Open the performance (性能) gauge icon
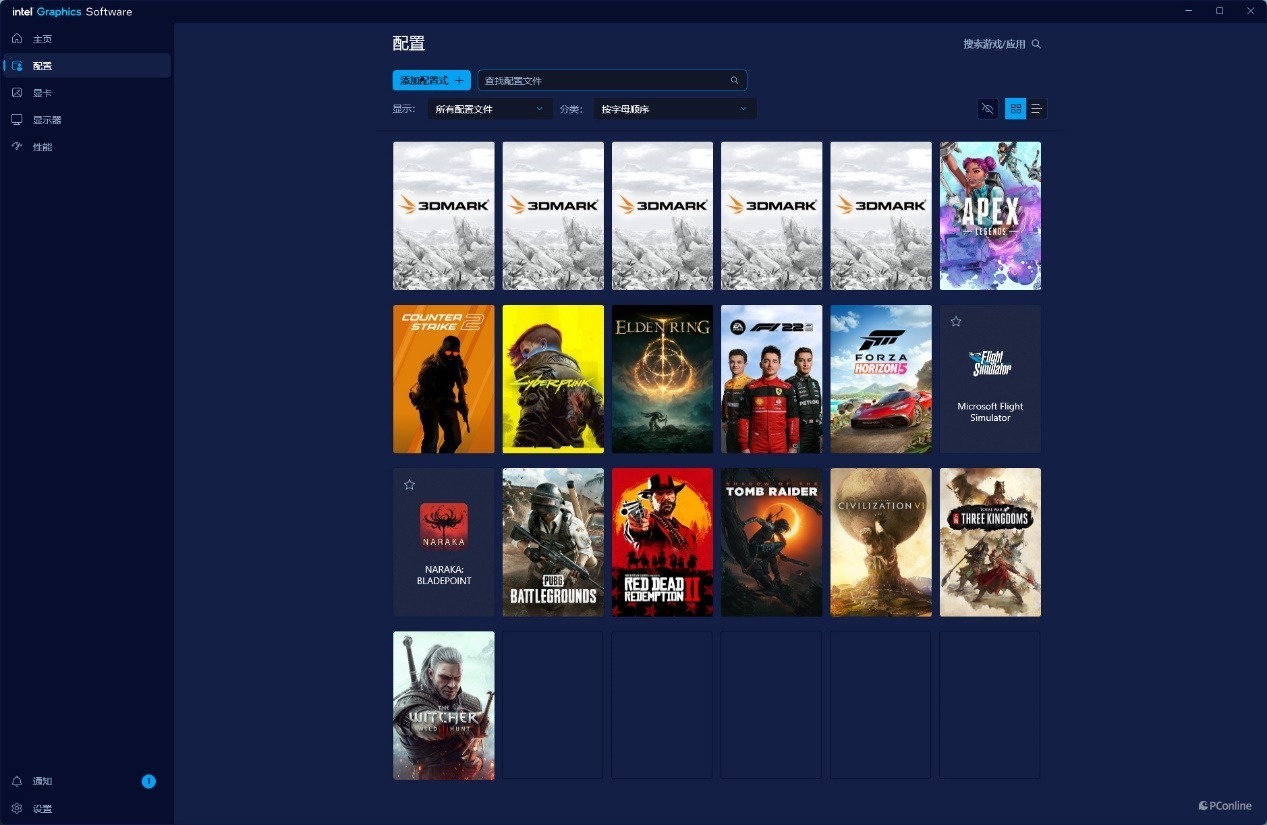 pos(17,146)
